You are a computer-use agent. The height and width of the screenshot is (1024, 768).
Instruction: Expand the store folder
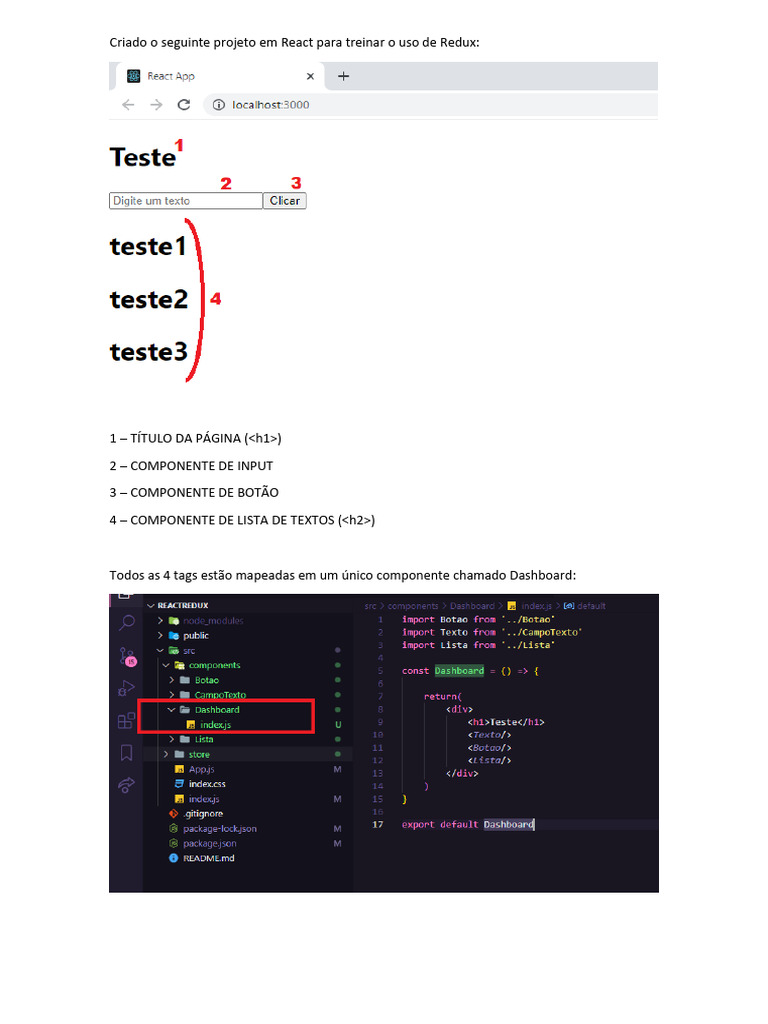coord(166,754)
